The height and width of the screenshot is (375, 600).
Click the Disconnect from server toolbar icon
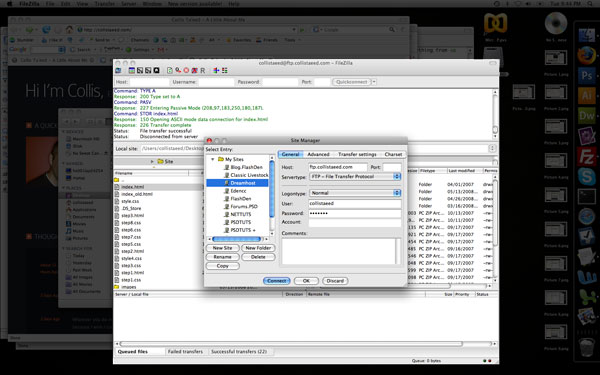[194, 70]
